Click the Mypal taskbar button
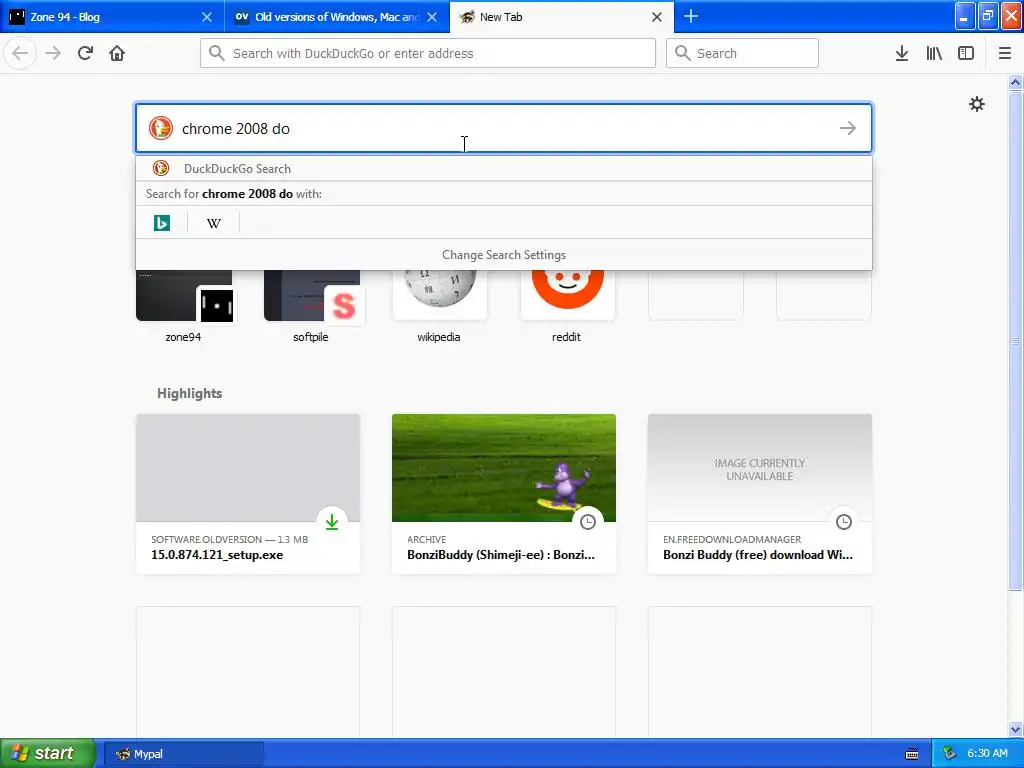Image resolution: width=1024 pixels, height=768 pixels. (x=183, y=754)
